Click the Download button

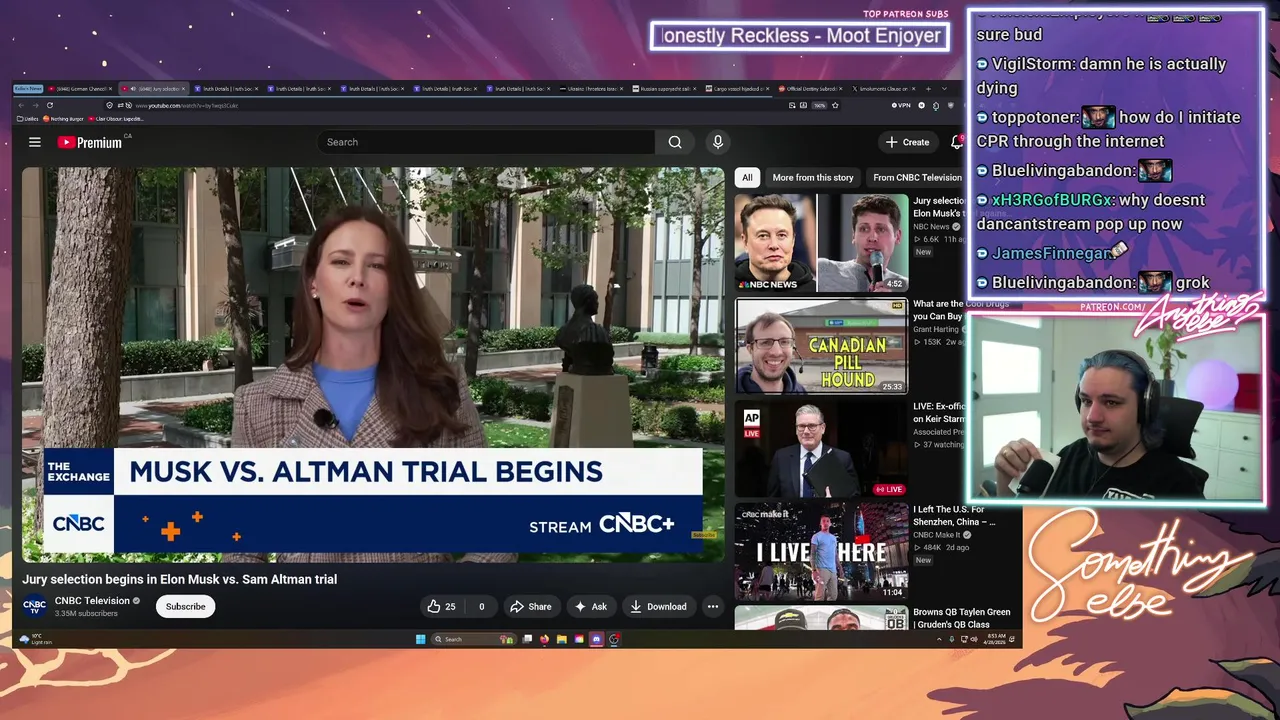tap(658, 606)
